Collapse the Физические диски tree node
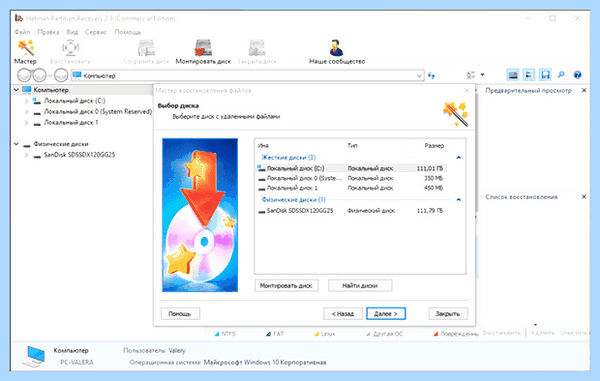This screenshot has width=600, height=381. coord(16,144)
